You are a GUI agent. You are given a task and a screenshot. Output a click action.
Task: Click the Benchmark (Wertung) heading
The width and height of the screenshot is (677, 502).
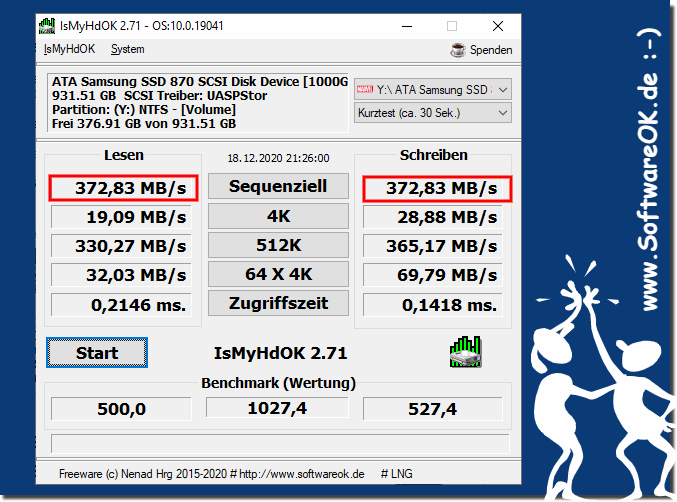(278, 383)
